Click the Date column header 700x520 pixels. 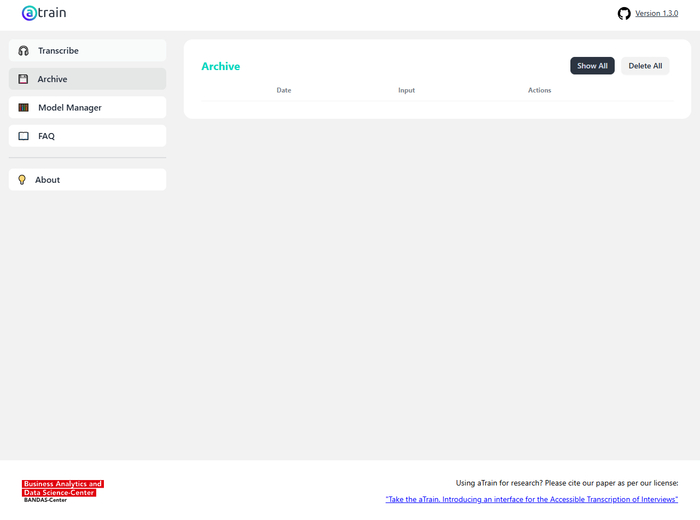(x=284, y=90)
